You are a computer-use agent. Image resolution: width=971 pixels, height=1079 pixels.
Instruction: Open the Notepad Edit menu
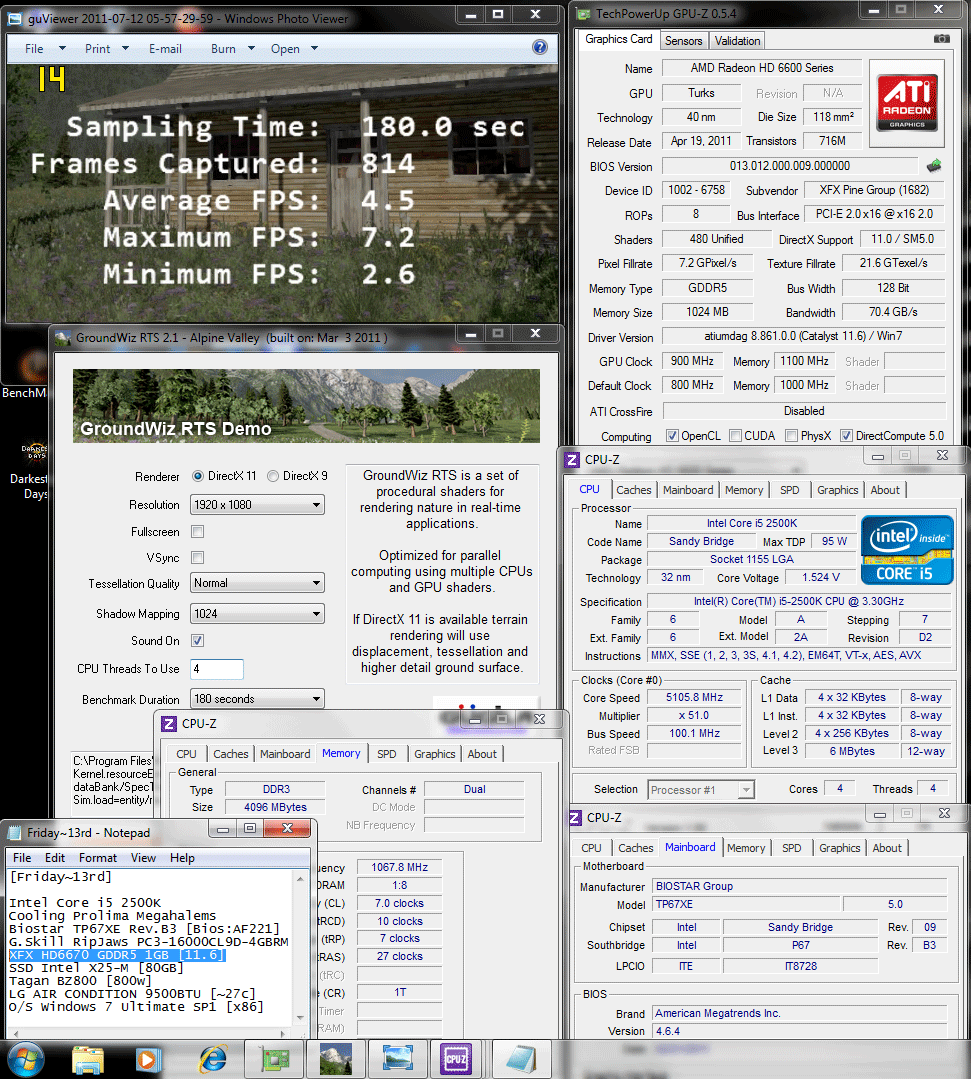[54, 857]
